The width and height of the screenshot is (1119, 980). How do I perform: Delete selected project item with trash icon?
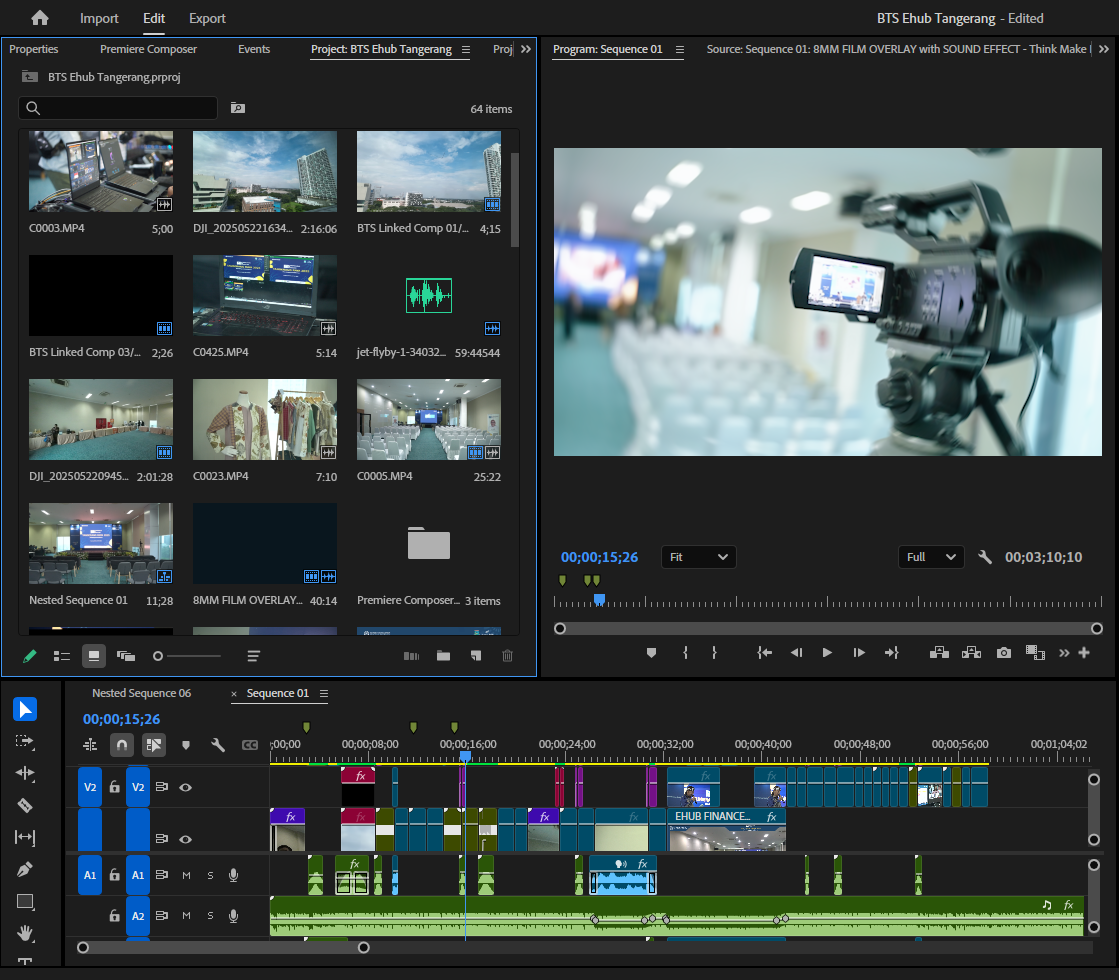[x=507, y=656]
